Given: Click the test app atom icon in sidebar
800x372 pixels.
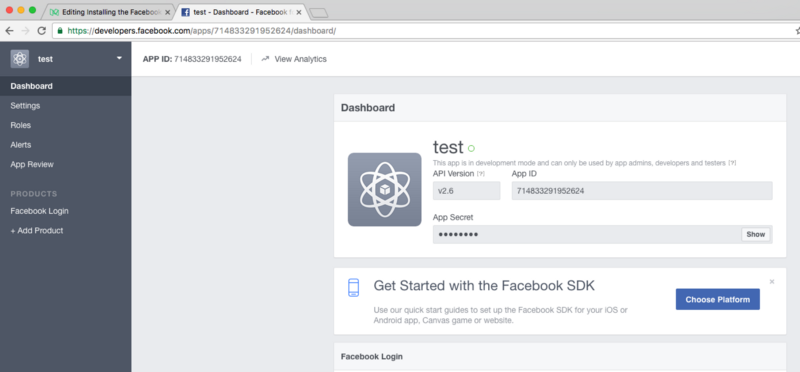Looking at the screenshot, I should (20, 59).
